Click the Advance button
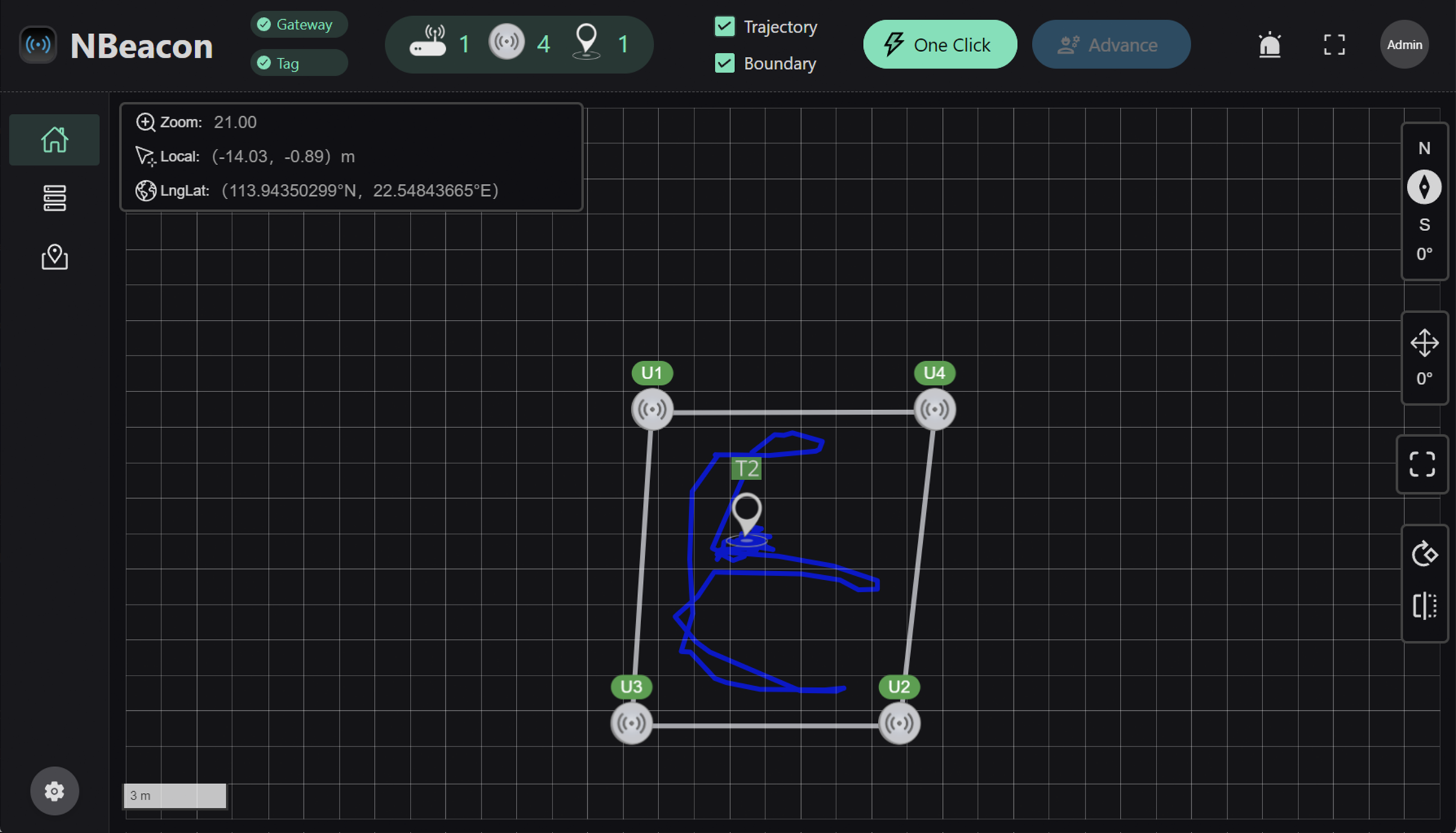 pyautogui.click(x=1111, y=44)
